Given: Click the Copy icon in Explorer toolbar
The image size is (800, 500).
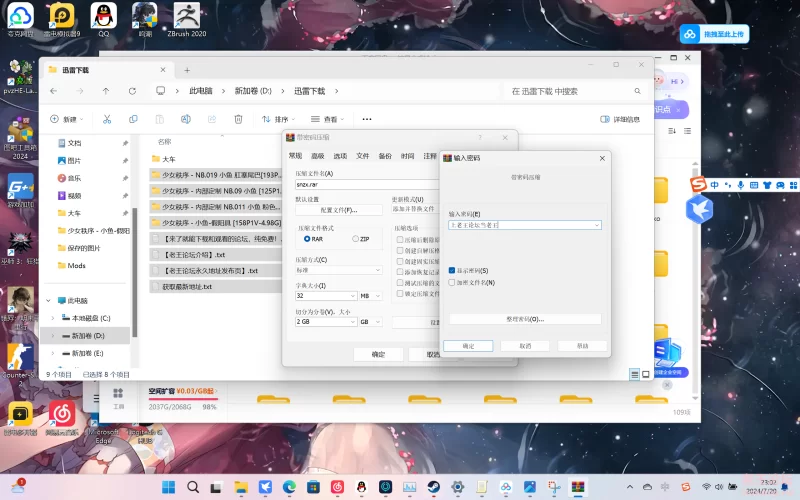Looking at the screenshot, I should [133, 119].
